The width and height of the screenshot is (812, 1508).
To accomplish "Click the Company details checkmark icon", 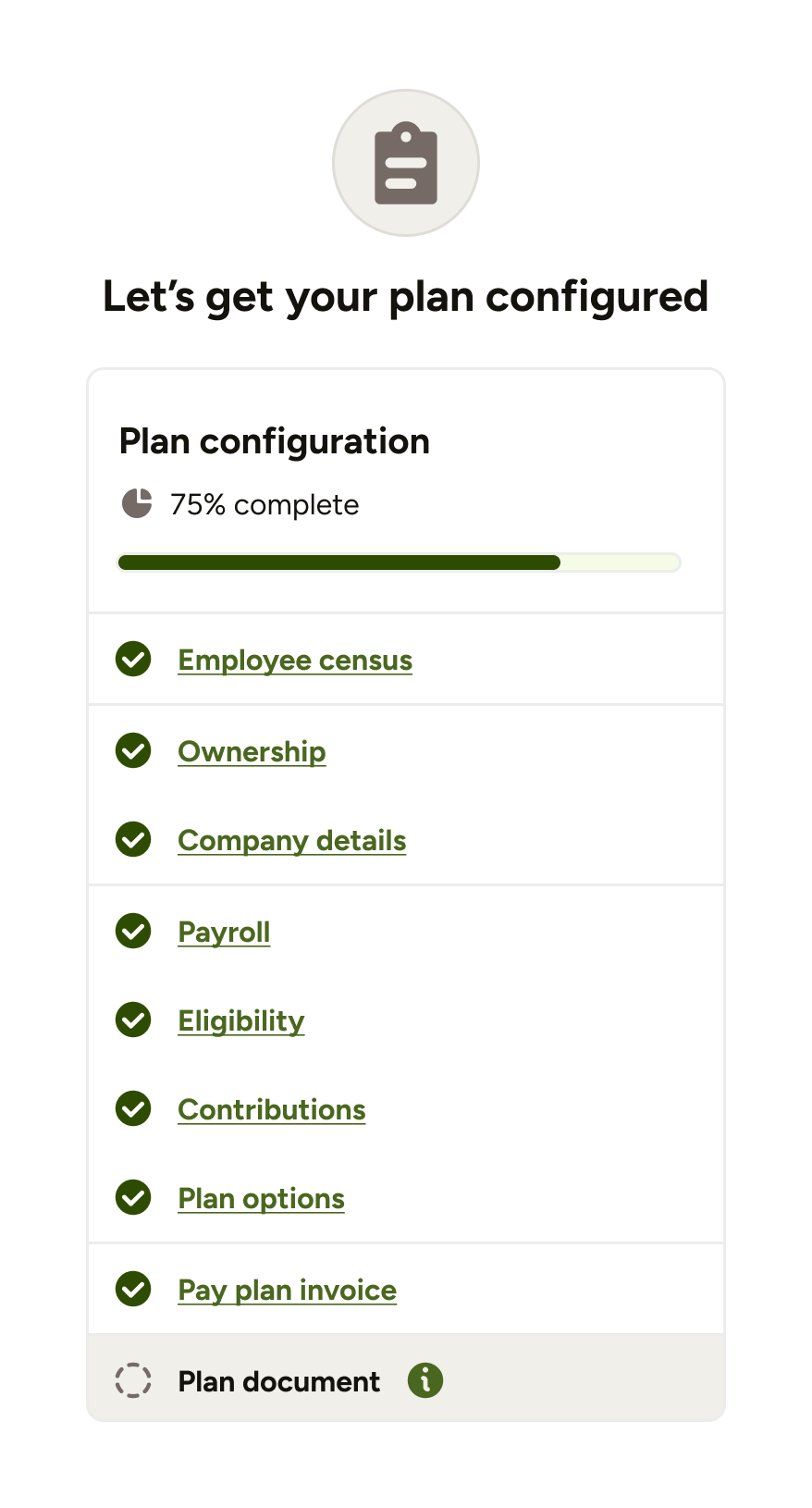I will tap(134, 839).
